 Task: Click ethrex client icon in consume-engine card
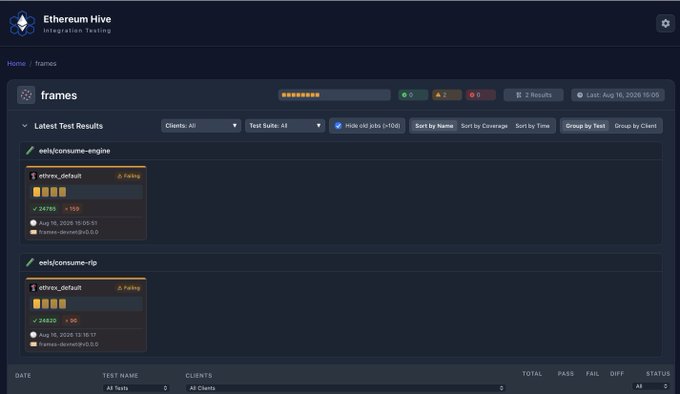(33, 176)
